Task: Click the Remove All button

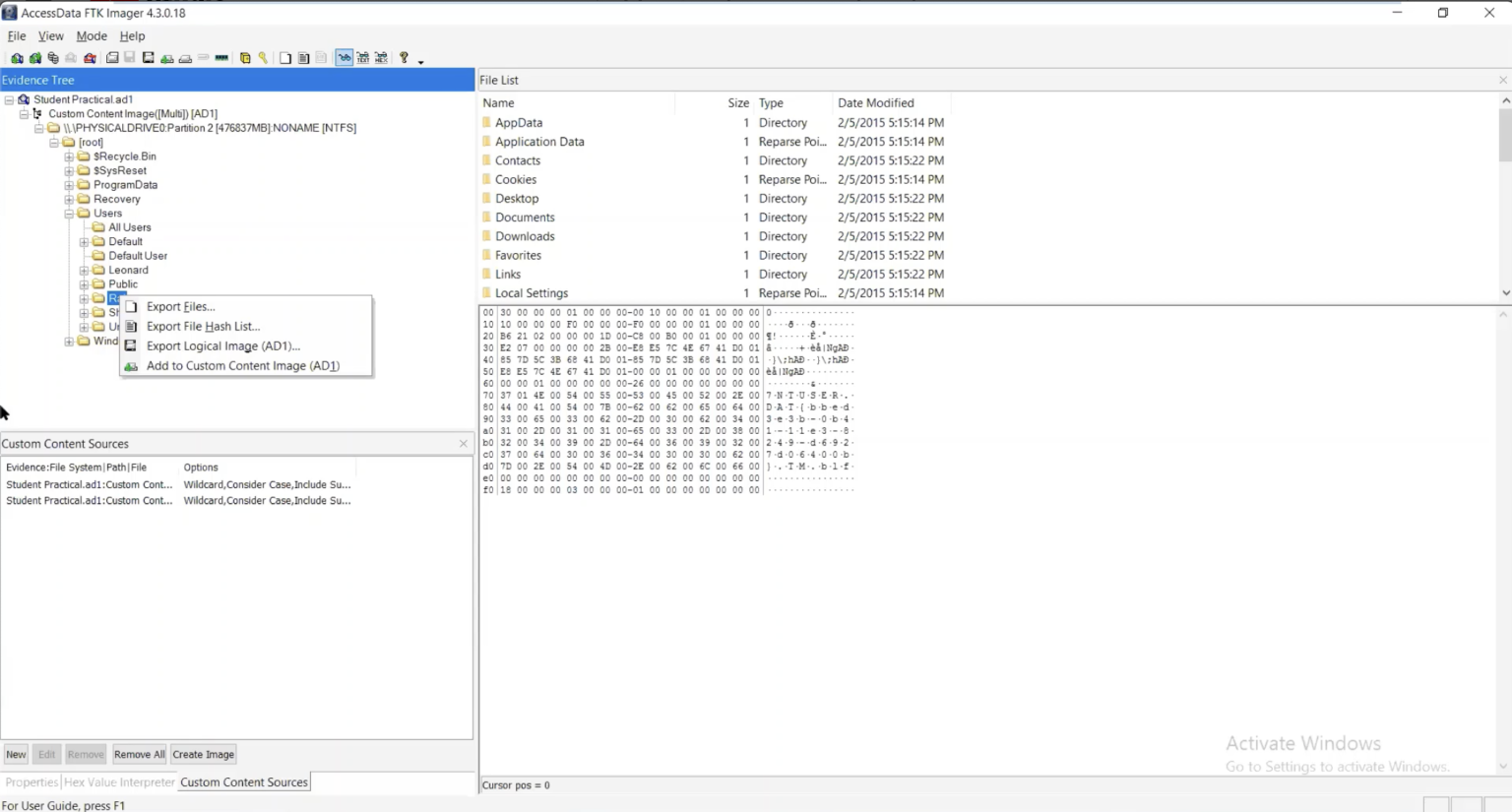Action: point(139,754)
